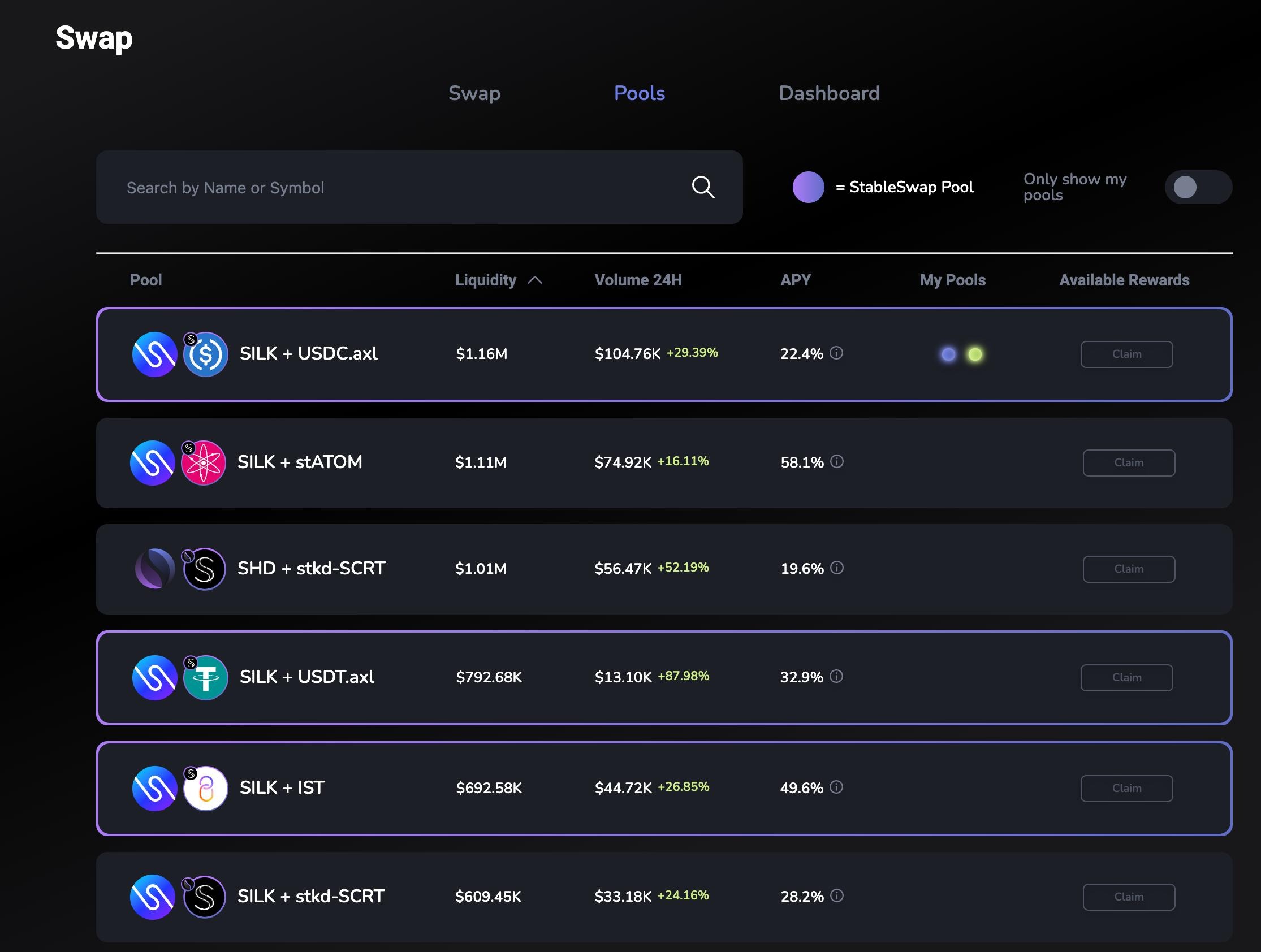
Task: Click the APY info icon for SILK + stATOM
Action: point(836,461)
